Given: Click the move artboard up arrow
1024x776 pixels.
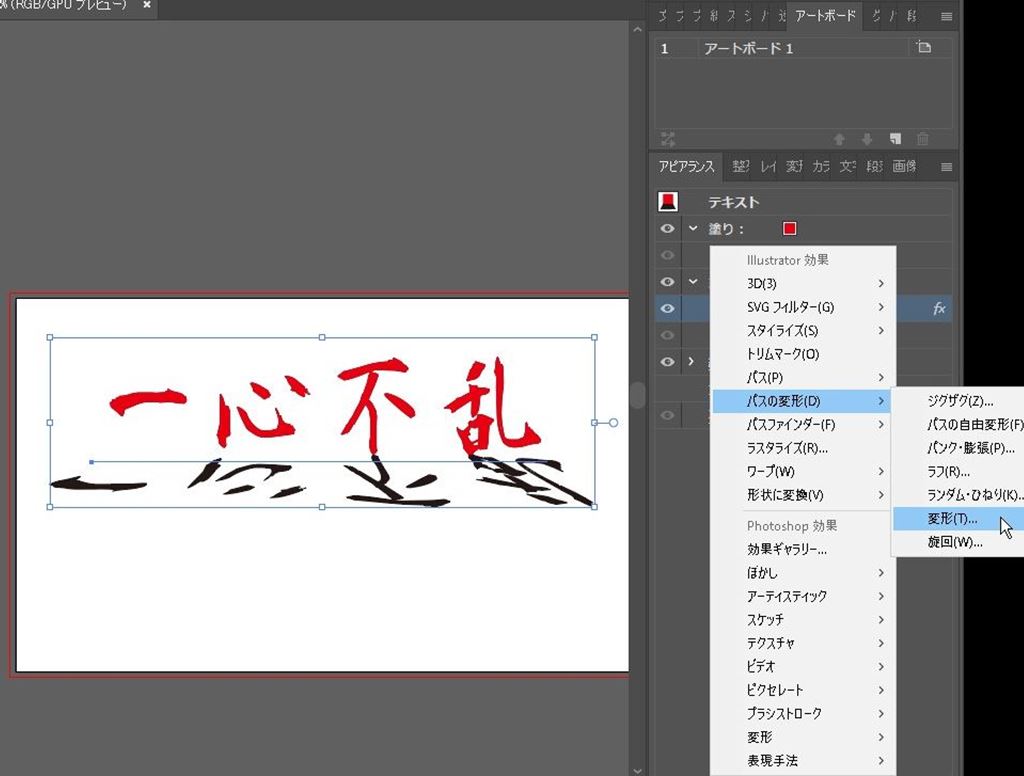Looking at the screenshot, I should (840, 139).
